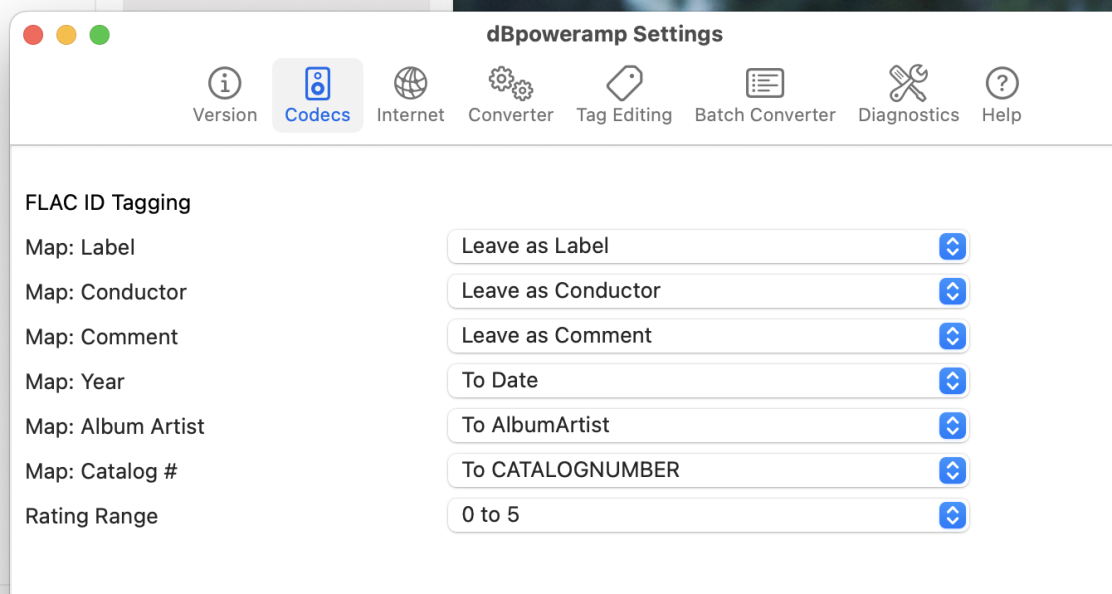Screen dimensions: 1112x594
Task: Open the Version info toolbar icon
Action: point(225,83)
